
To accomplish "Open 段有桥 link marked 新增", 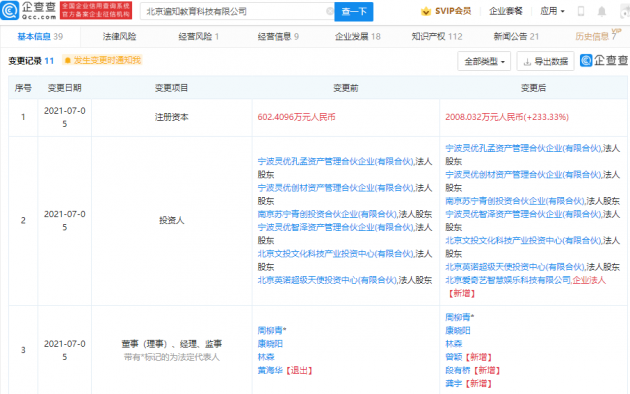I will click(458, 370).
